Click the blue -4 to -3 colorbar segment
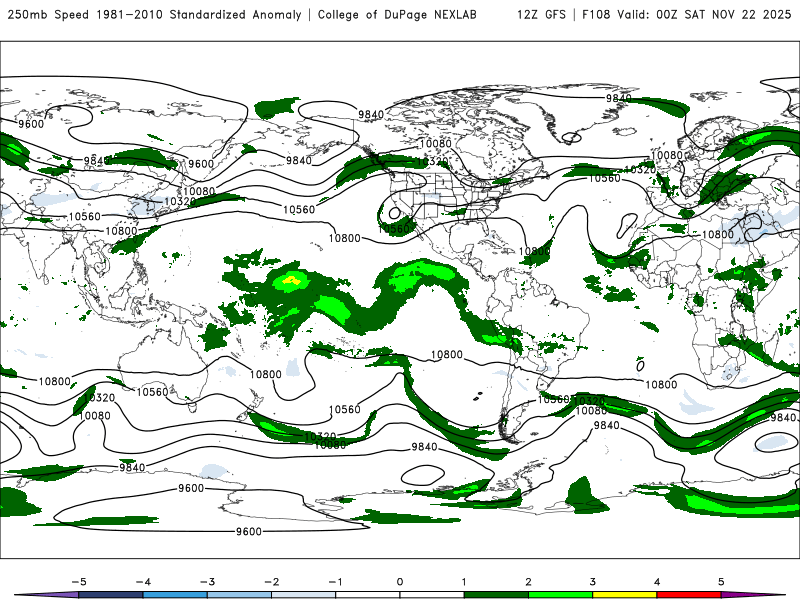Viewport: 800px width, 600px height. (175, 595)
